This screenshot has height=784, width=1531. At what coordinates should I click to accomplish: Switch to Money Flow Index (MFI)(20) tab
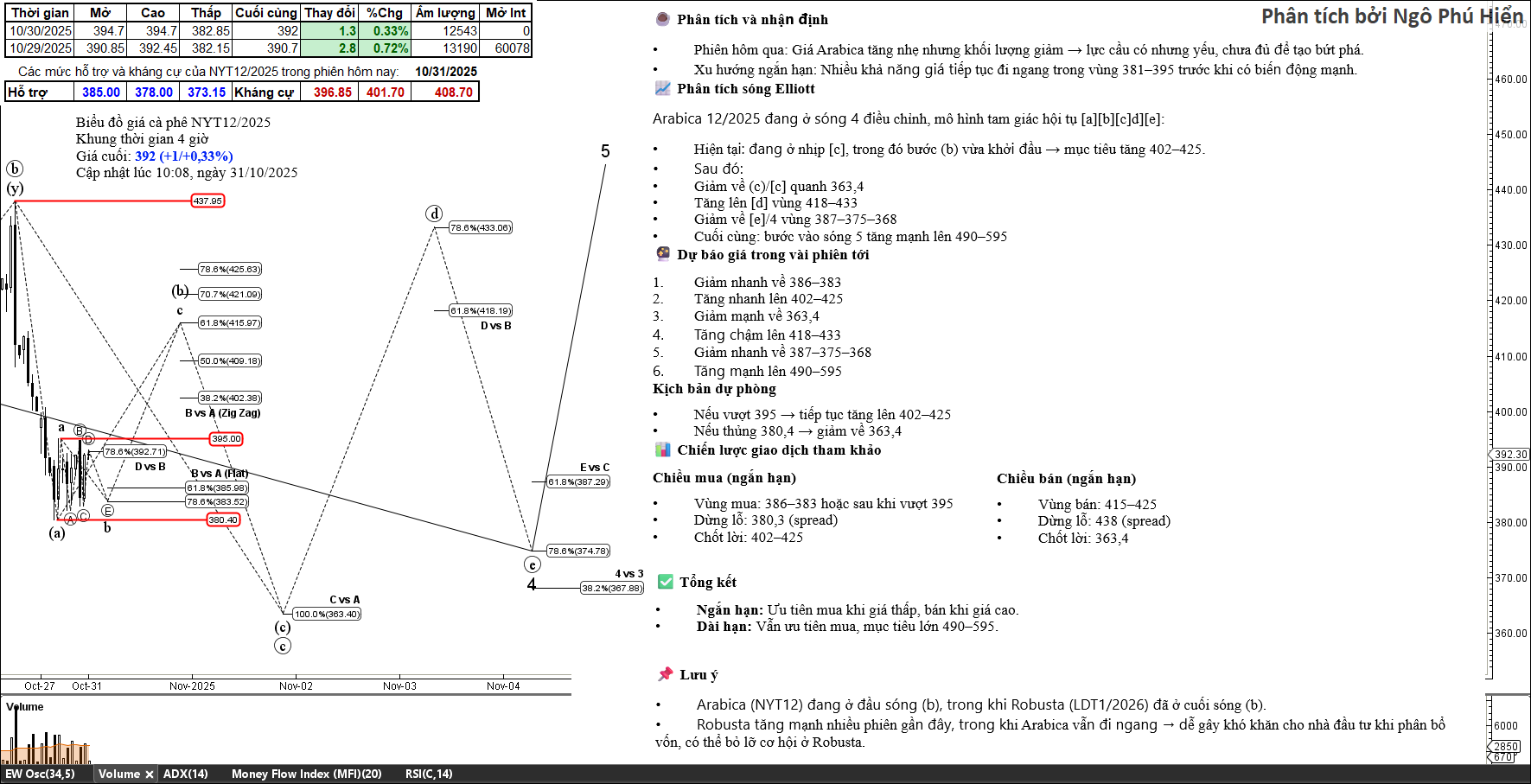tap(306, 774)
